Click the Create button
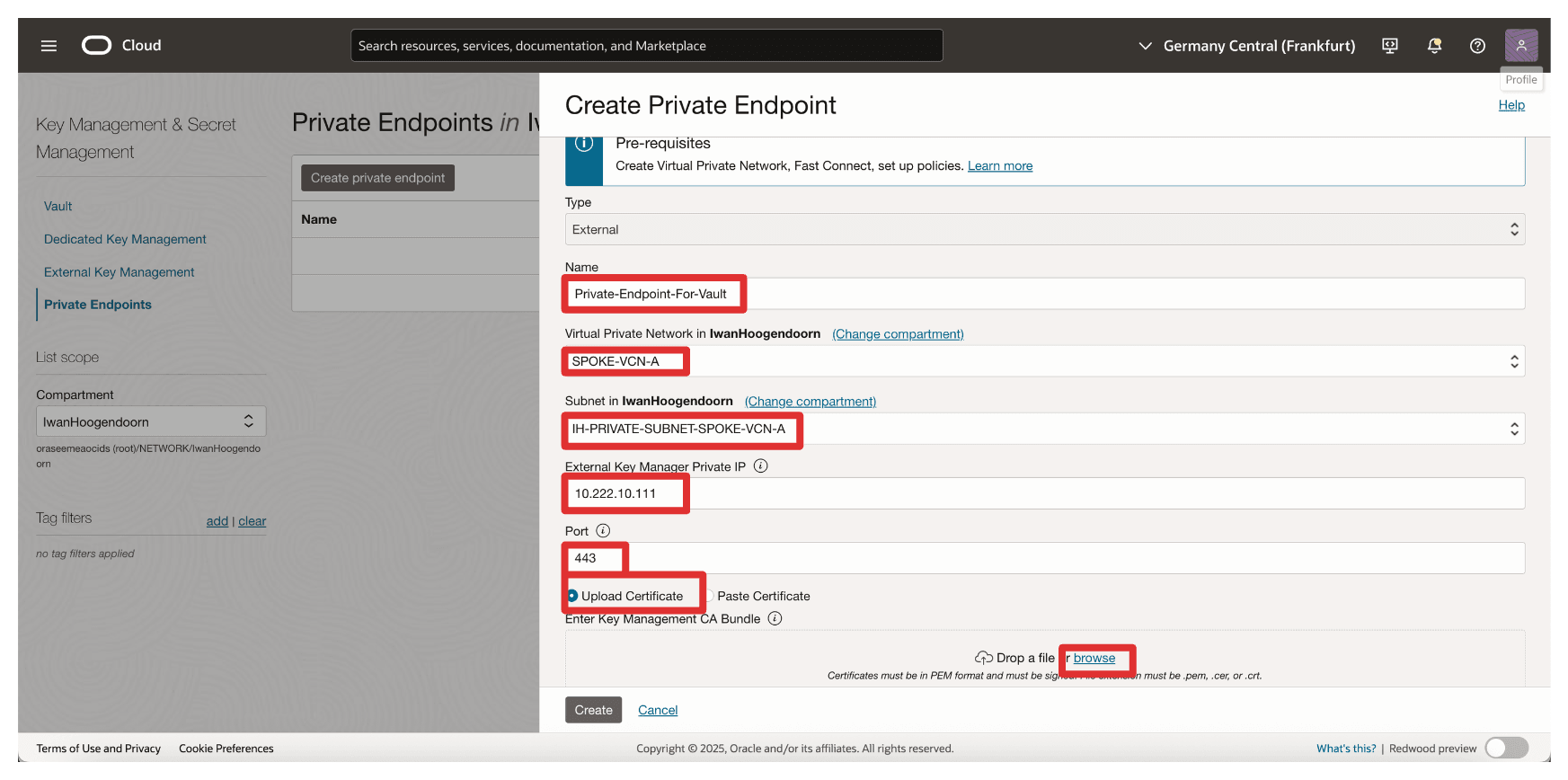 (x=593, y=710)
